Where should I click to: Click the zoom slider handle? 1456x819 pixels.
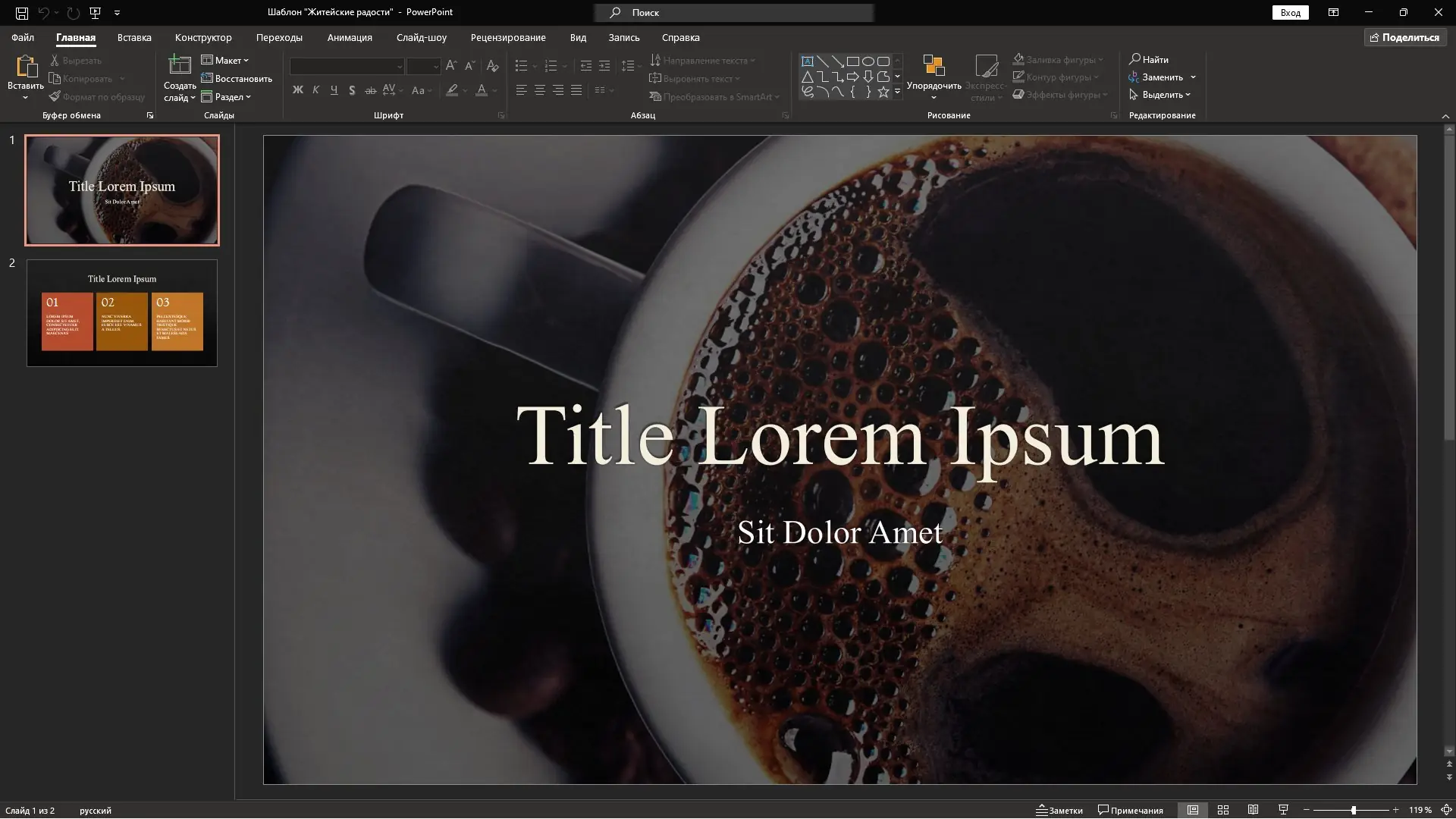pos(1354,810)
